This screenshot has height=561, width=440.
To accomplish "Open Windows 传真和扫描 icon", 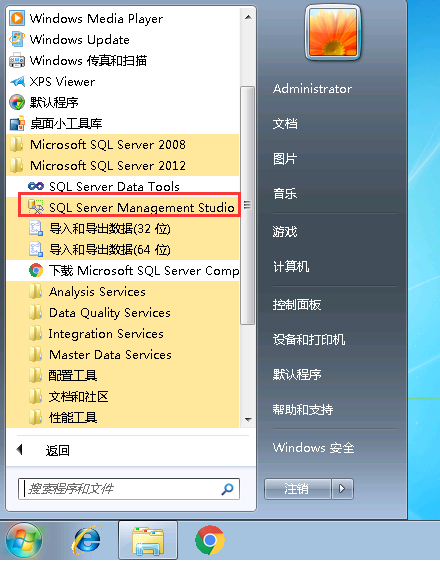I will [17, 60].
